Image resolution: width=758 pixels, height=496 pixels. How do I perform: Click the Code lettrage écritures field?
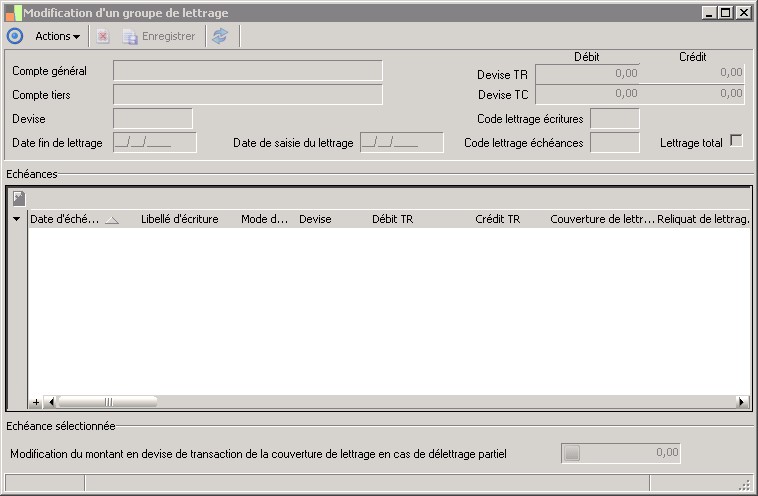(x=615, y=118)
